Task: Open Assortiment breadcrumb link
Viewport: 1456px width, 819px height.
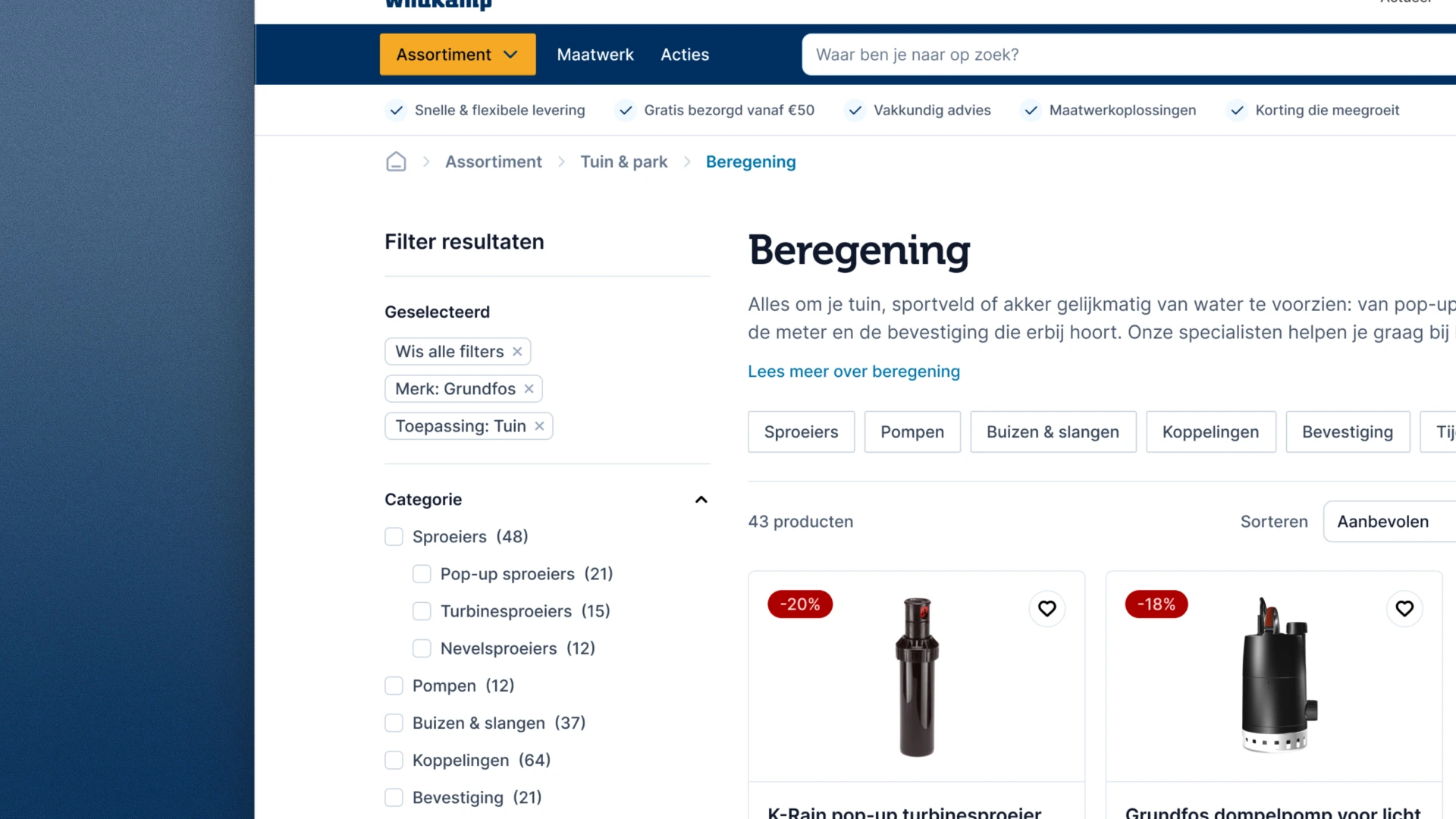Action: [x=493, y=162]
